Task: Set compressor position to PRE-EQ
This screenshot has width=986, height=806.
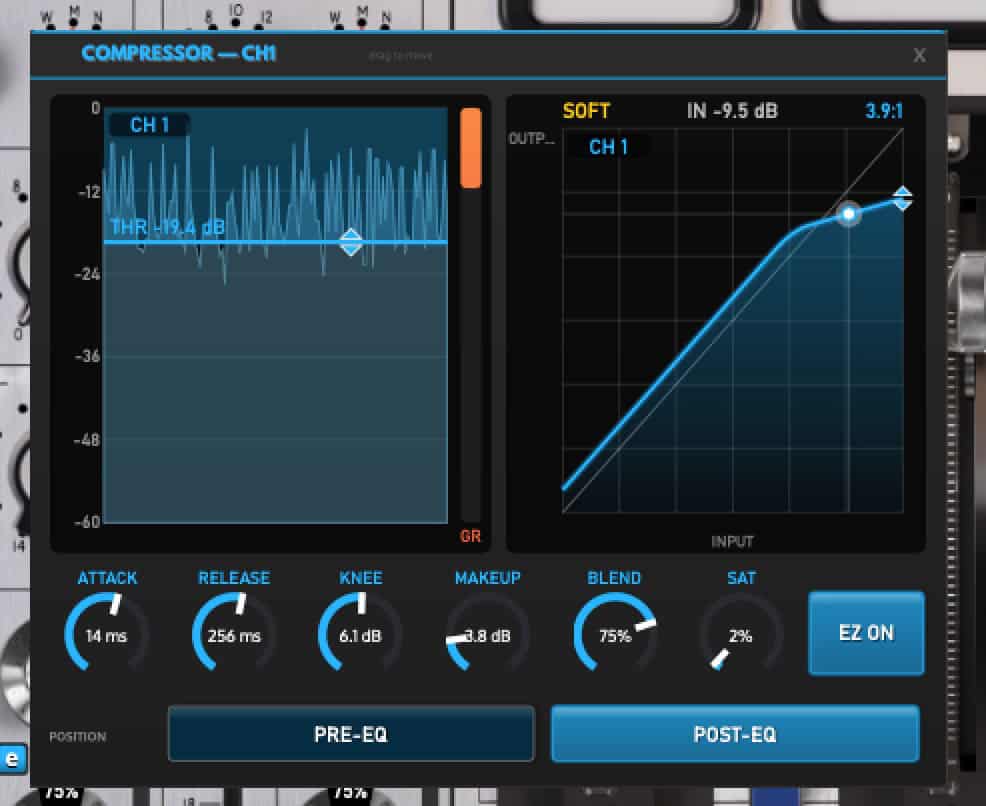Action: 351,734
